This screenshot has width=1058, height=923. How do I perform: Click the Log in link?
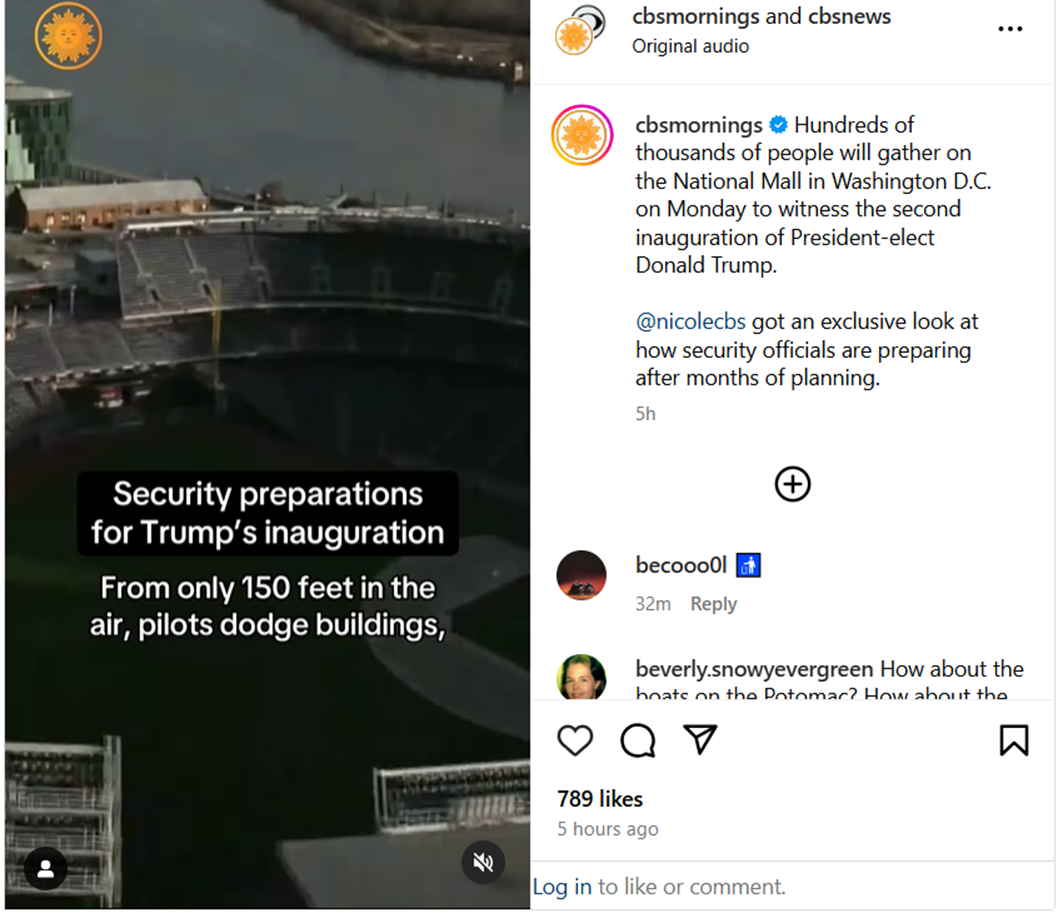pyautogui.click(x=562, y=886)
